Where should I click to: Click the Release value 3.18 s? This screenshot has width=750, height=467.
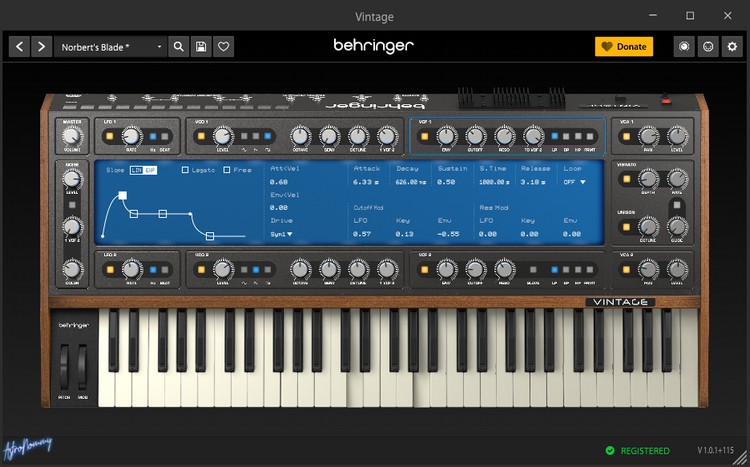tap(533, 182)
